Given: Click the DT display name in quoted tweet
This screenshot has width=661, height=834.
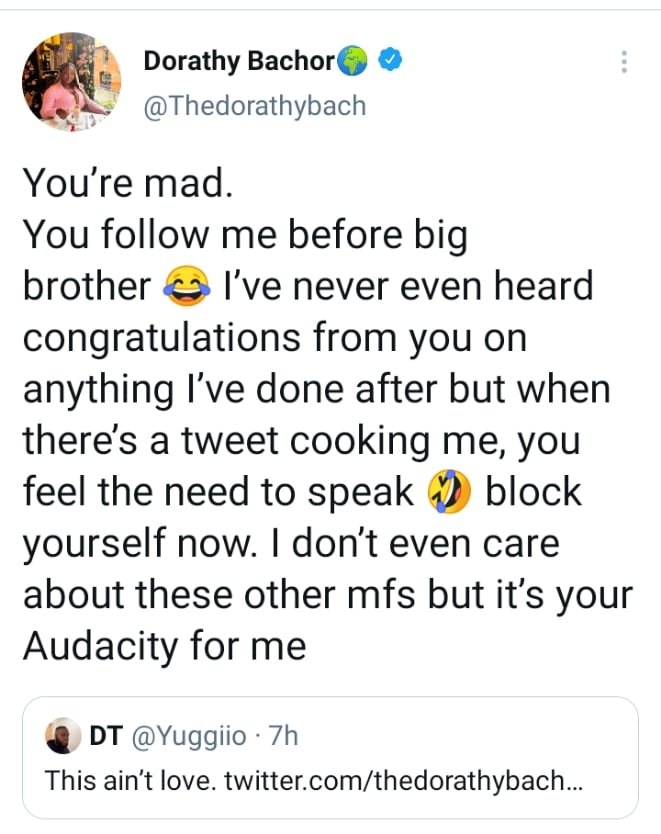Looking at the screenshot, I should (x=102, y=737).
